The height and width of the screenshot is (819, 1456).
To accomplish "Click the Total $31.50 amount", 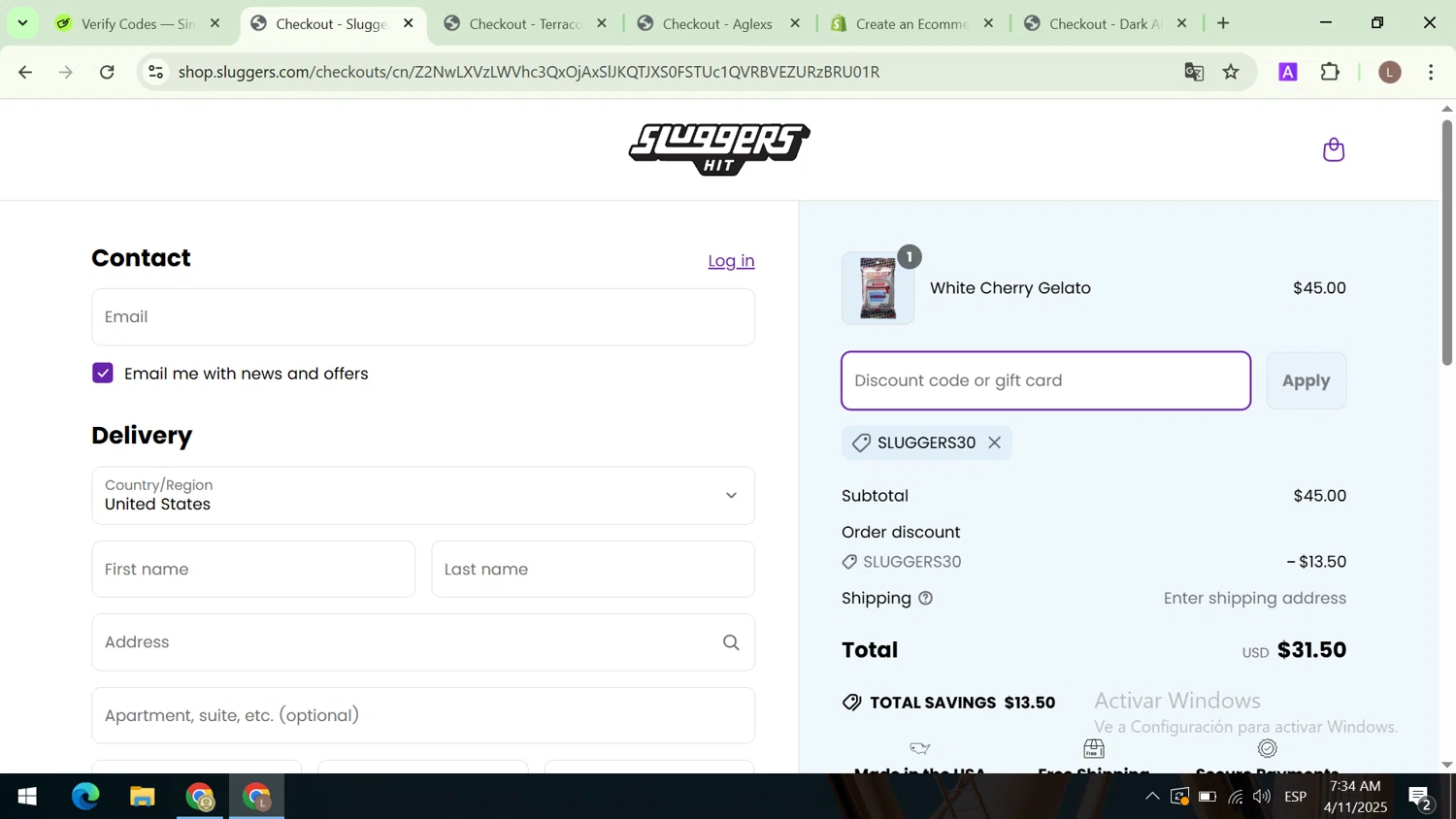I will pos(1311,650).
